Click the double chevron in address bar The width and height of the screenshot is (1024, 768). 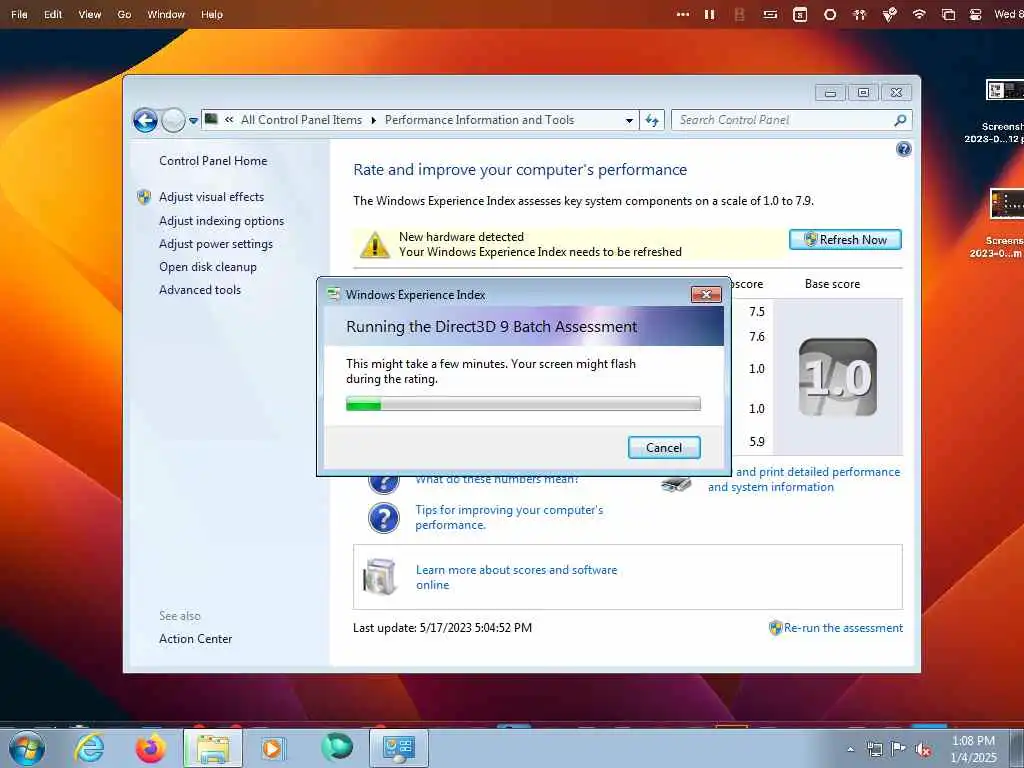point(229,120)
